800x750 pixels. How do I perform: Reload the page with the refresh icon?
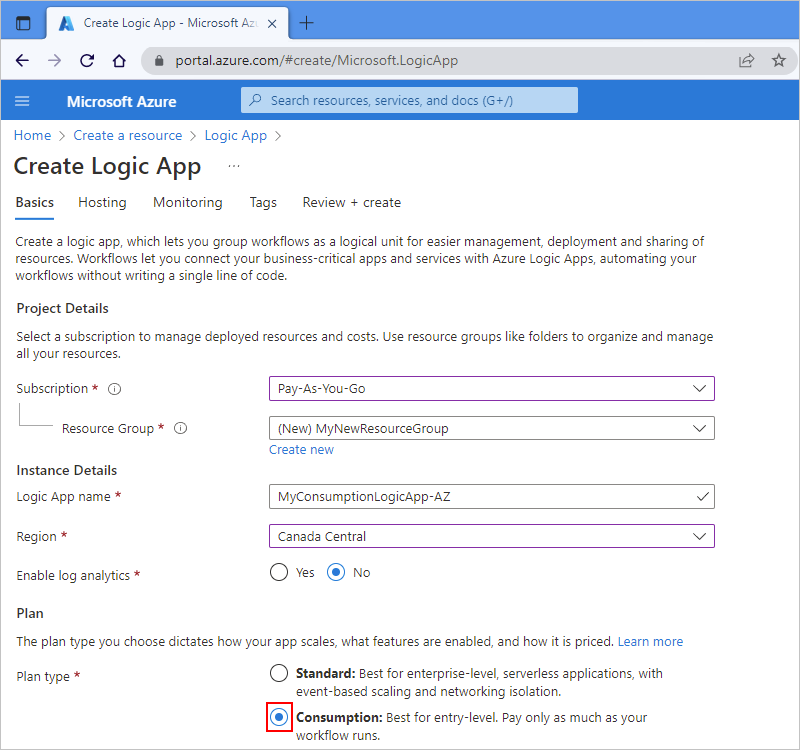pos(87,60)
